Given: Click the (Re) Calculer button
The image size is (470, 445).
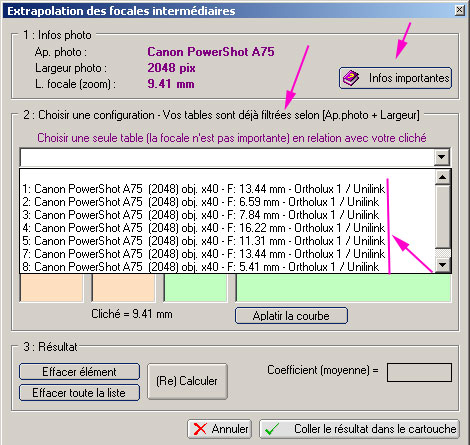Looking at the screenshot, I should tap(187, 381).
